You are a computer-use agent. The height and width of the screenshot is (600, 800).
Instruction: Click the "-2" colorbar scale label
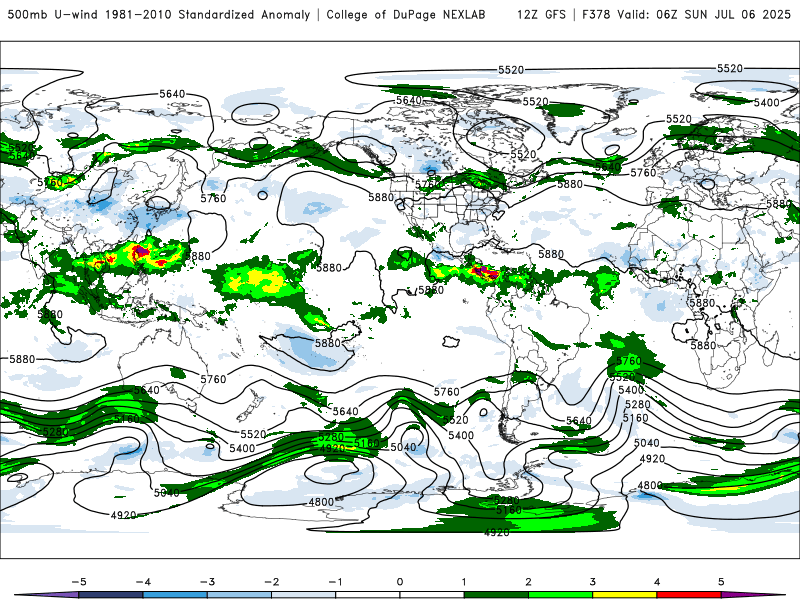(x=271, y=582)
